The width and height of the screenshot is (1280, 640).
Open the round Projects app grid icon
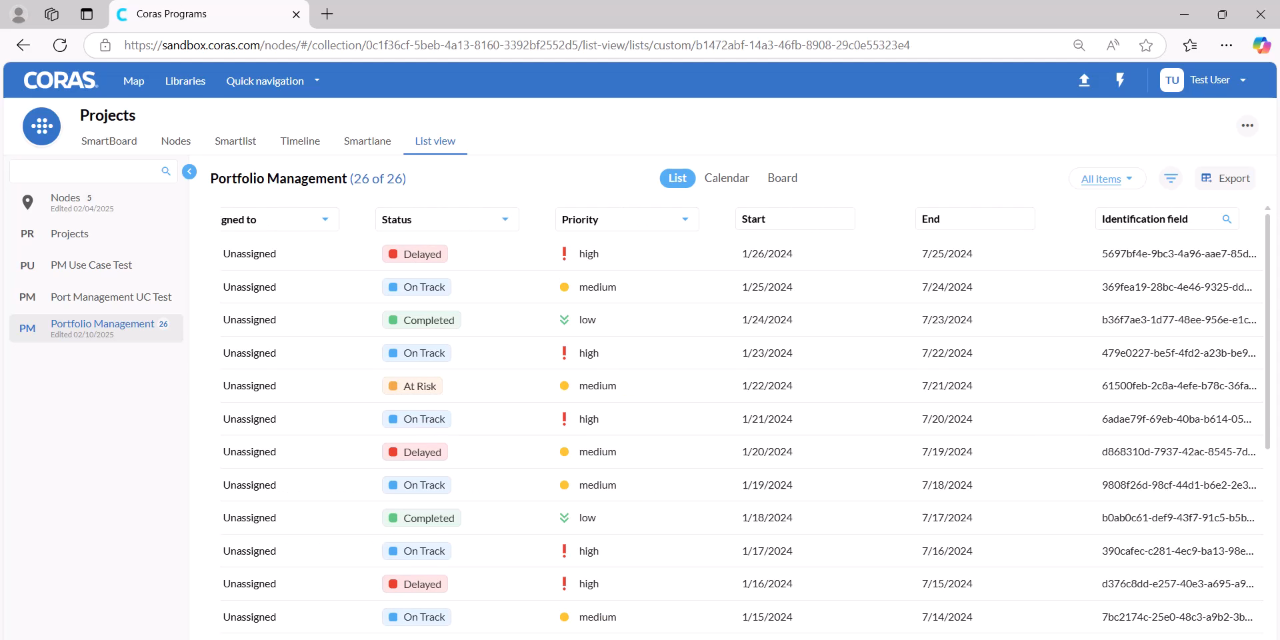coord(42,127)
